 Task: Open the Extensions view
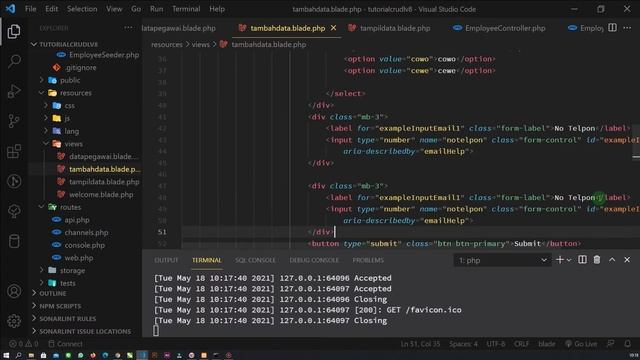point(14,151)
